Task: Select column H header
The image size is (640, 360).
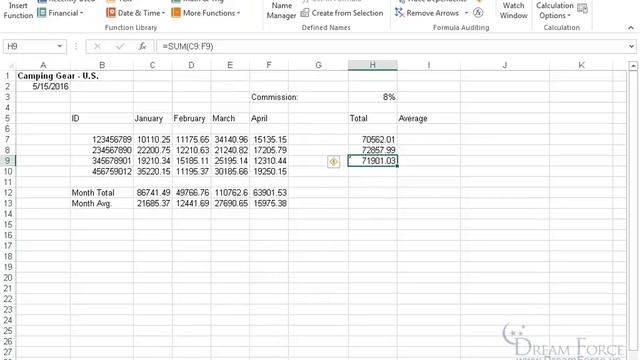Action: [372, 65]
